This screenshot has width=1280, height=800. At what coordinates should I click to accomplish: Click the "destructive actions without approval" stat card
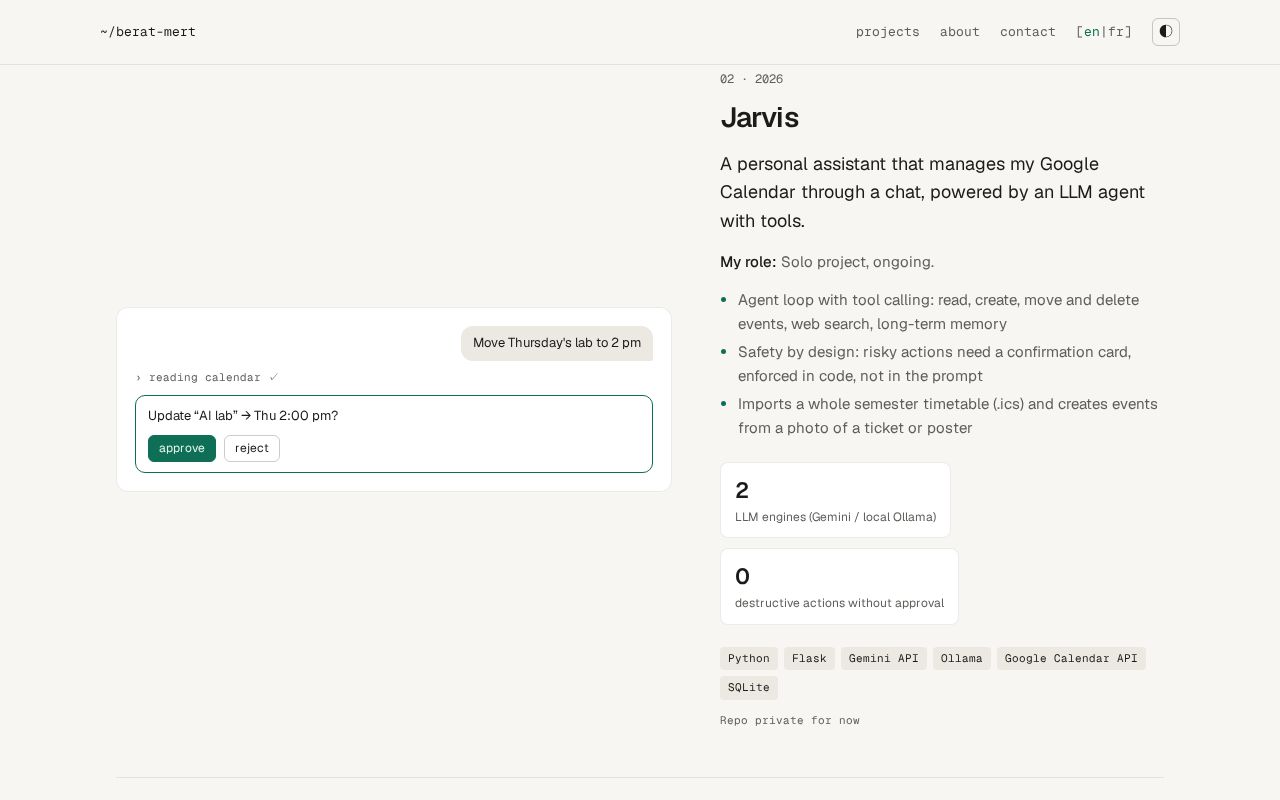[839, 587]
